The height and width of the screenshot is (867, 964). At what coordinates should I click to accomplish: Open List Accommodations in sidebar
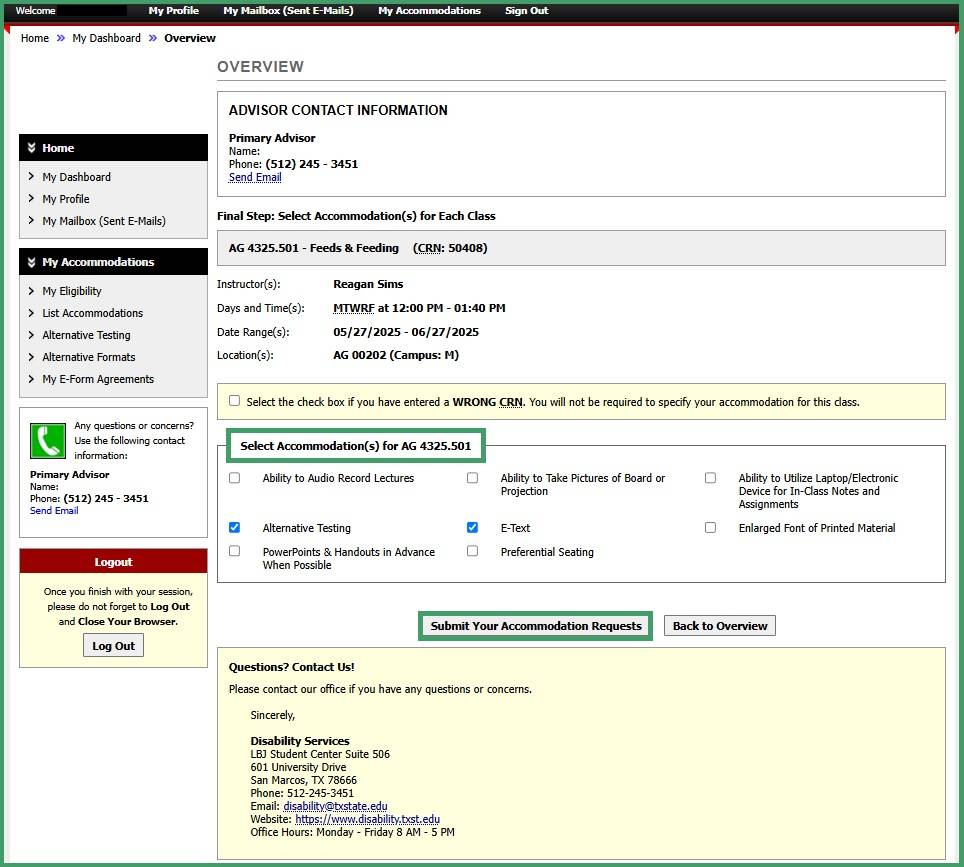tap(92, 313)
